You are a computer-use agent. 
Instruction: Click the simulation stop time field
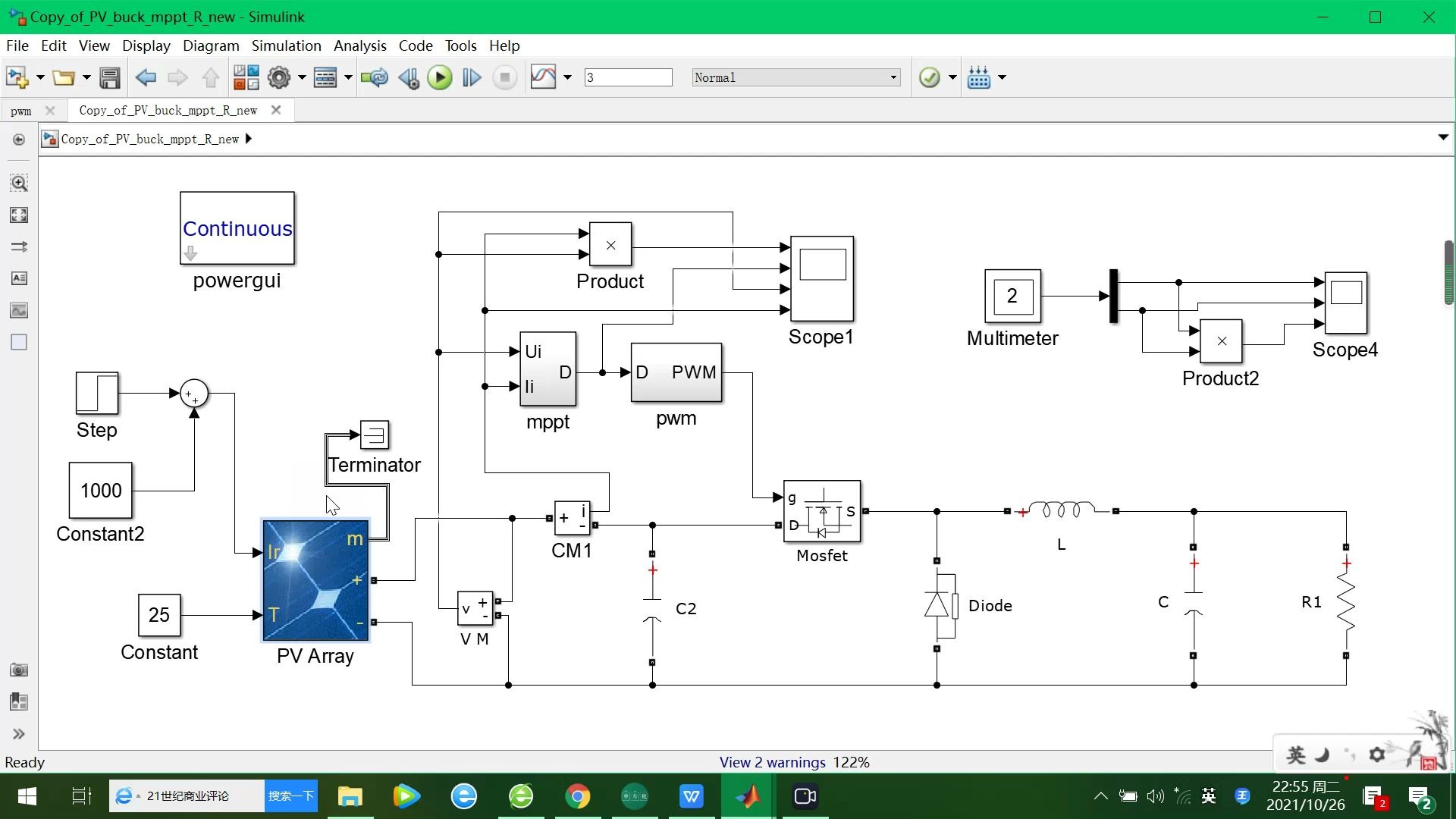click(x=628, y=77)
